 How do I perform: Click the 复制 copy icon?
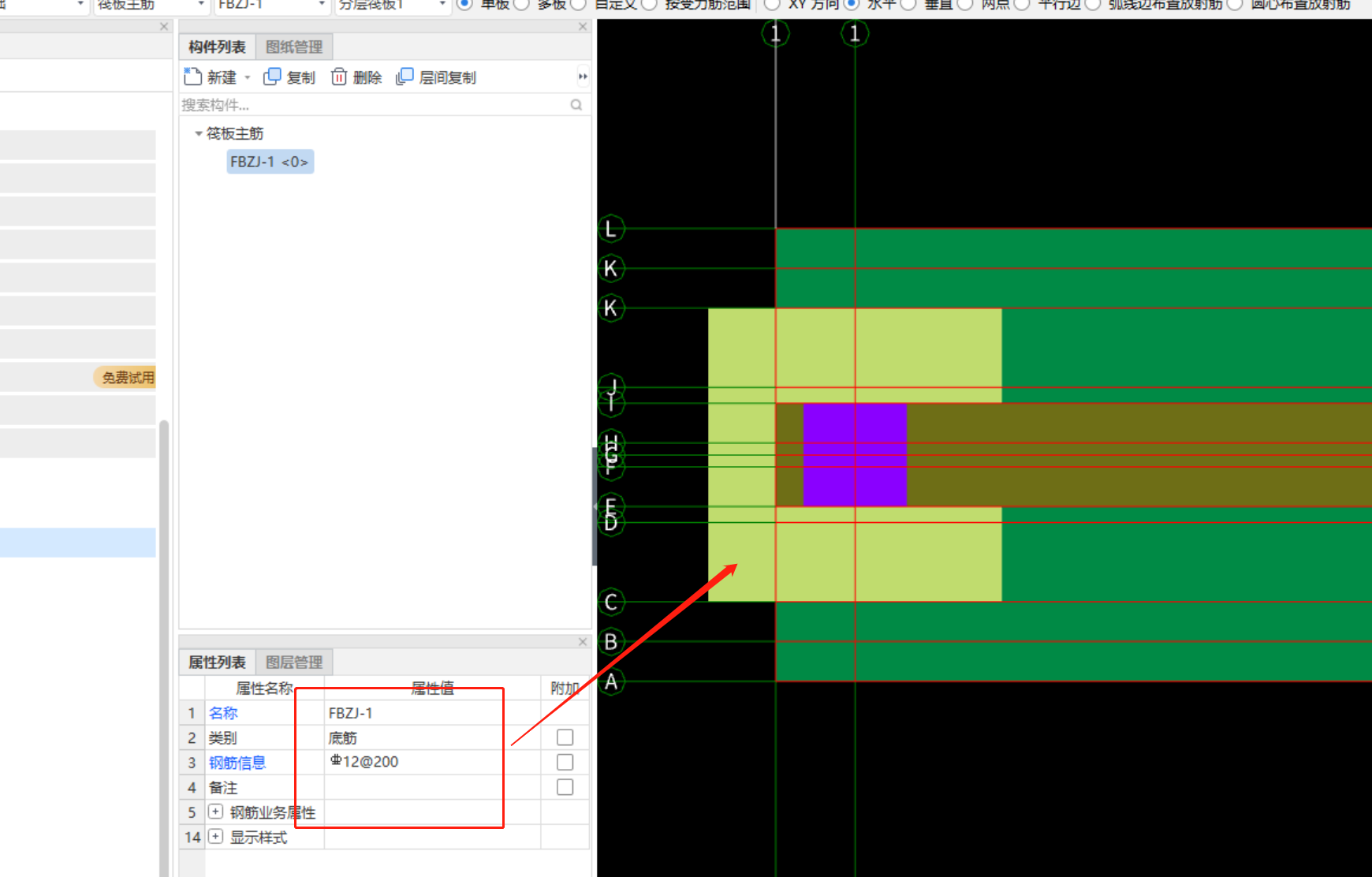(x=272, y=77)
